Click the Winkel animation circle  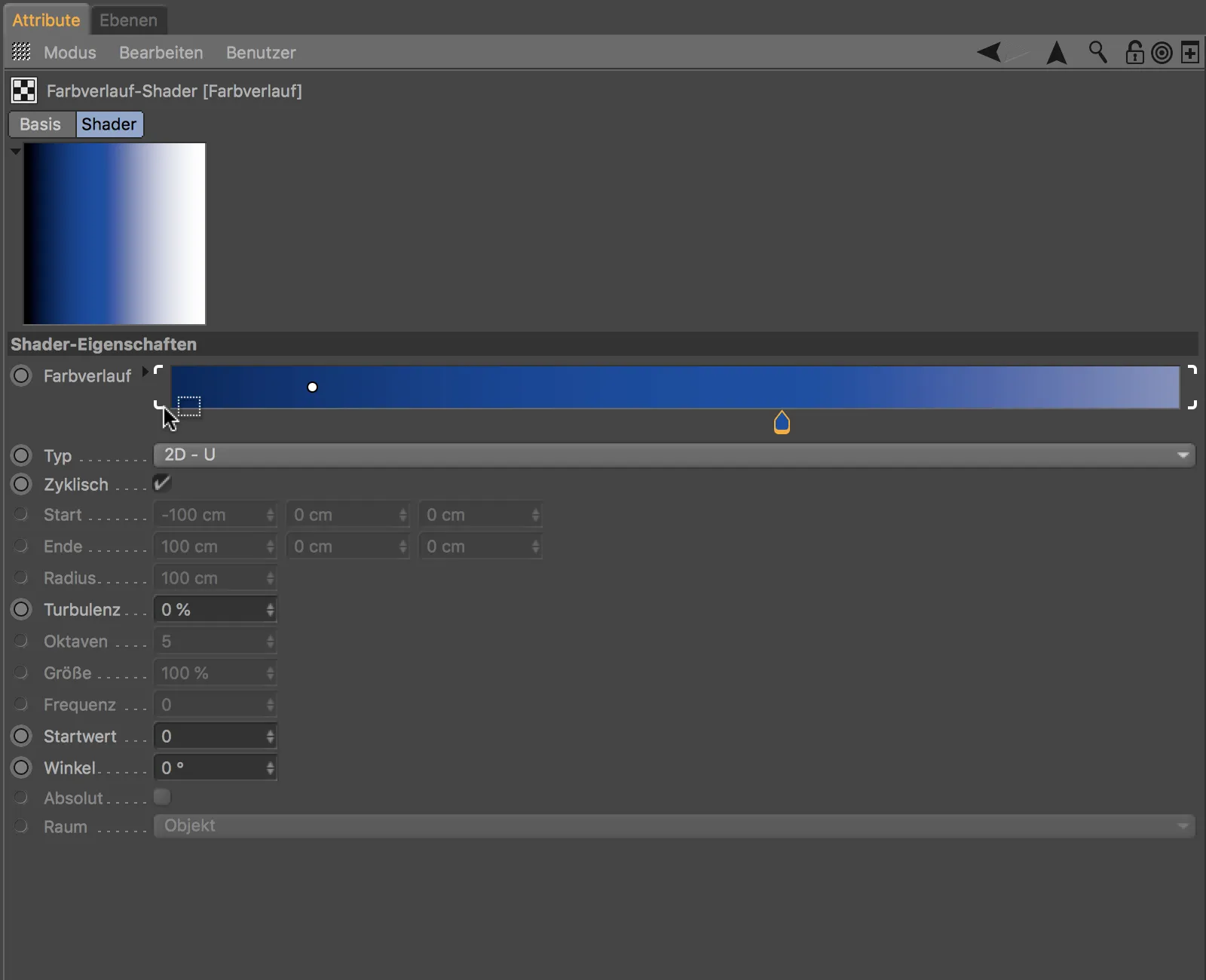22,767
